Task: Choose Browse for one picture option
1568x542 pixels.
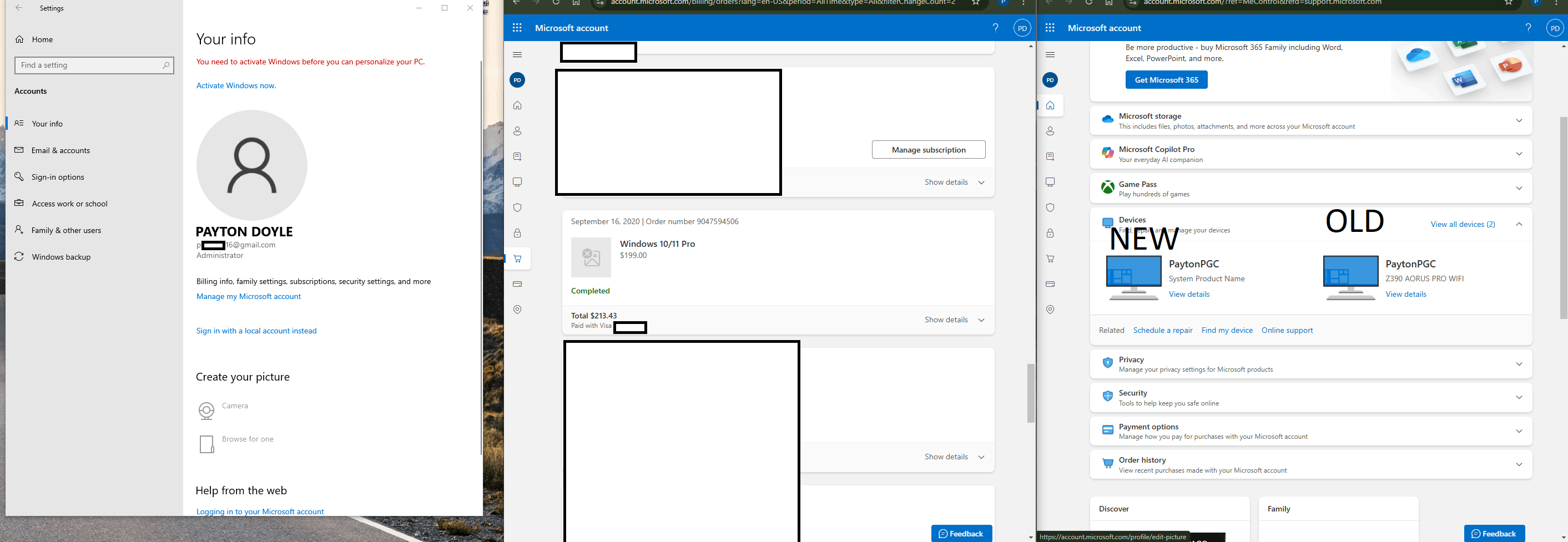Action: (236, 443)
